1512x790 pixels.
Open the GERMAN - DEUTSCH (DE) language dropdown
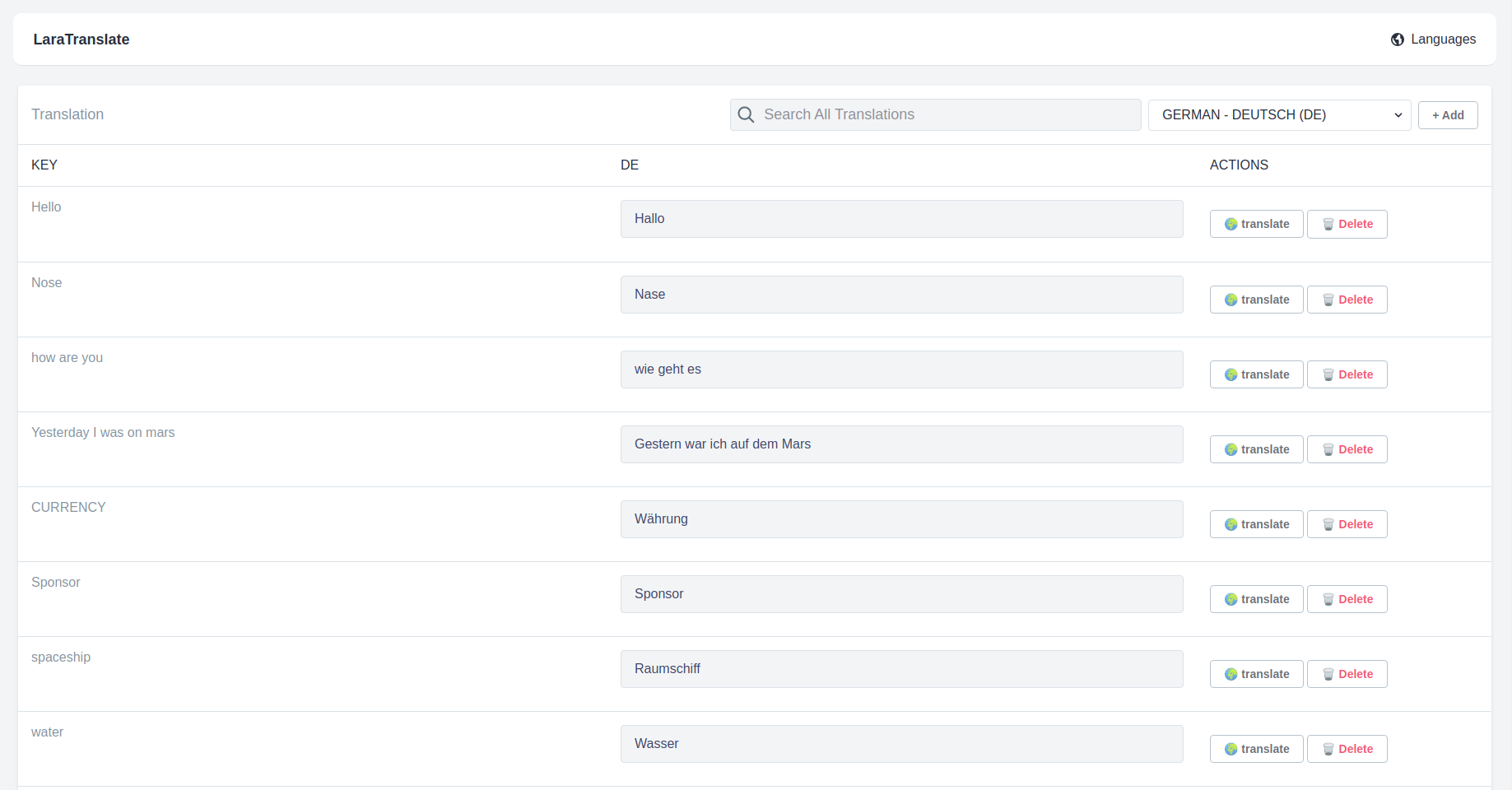coord(1280,115)
